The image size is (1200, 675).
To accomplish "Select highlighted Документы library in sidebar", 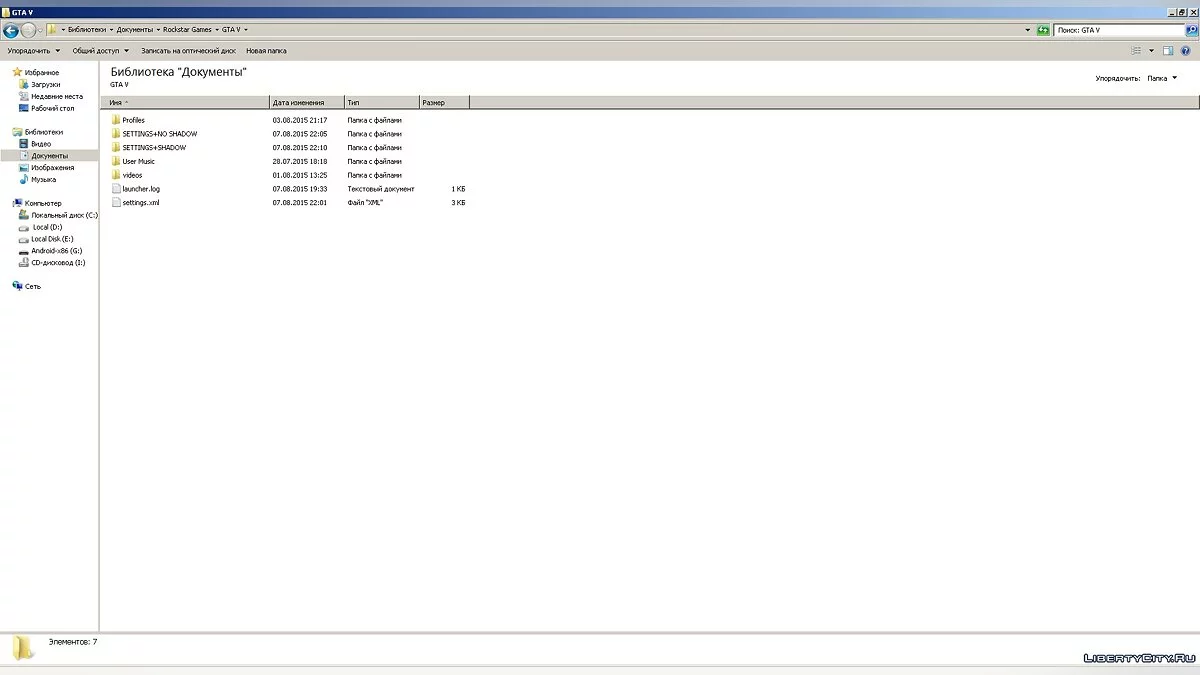I will (49, 156).
